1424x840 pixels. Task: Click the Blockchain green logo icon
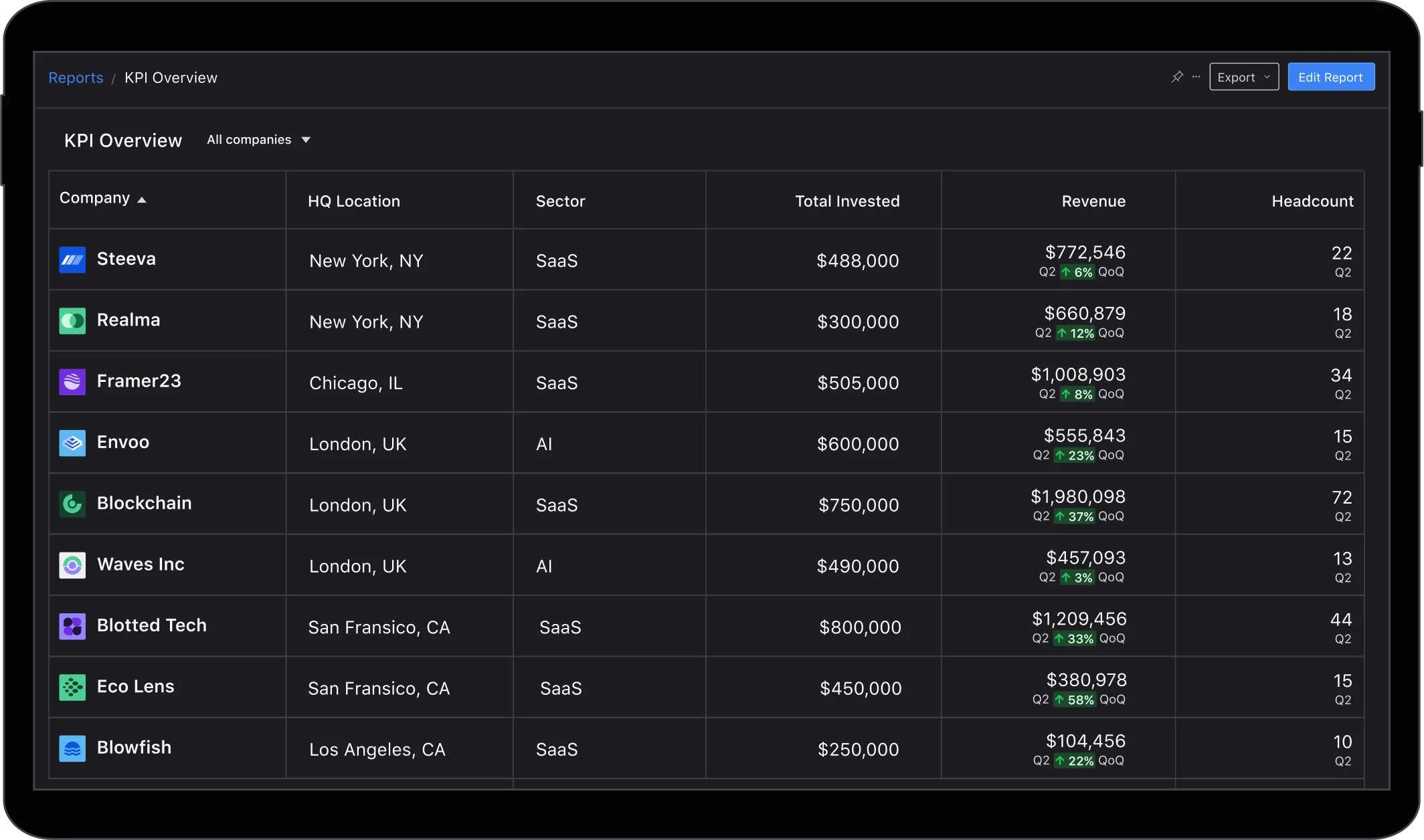point(72,504)
